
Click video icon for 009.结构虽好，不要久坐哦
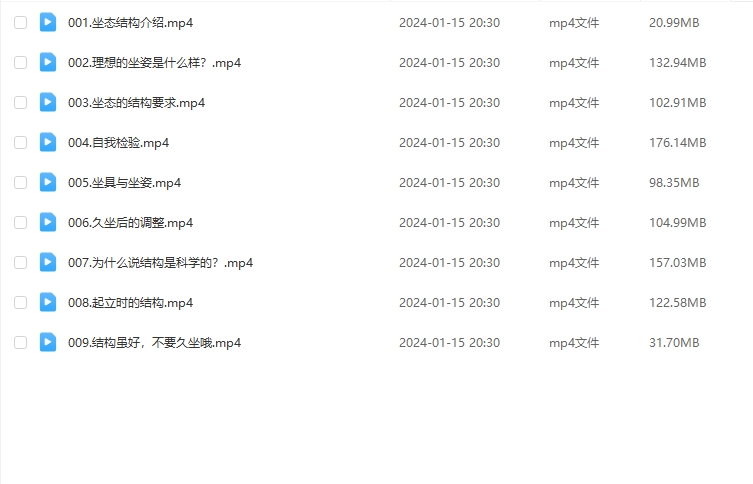(x=48, y=342)
